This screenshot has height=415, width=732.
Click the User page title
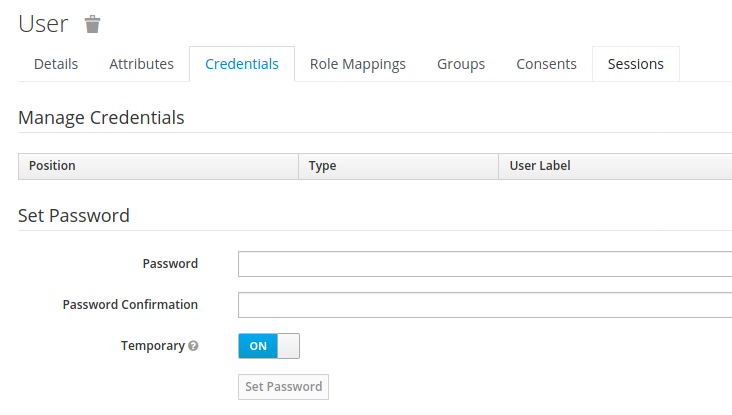click(43, 24)
